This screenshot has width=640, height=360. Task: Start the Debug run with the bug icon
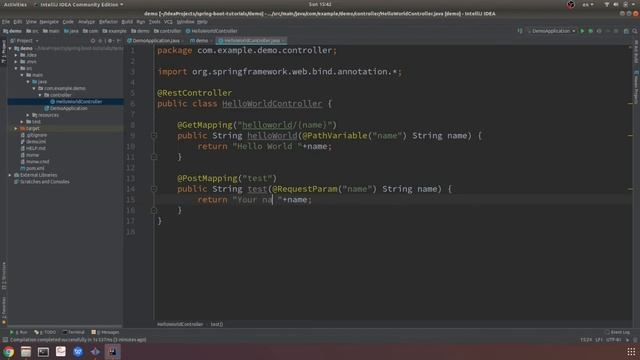click(591, 31)
